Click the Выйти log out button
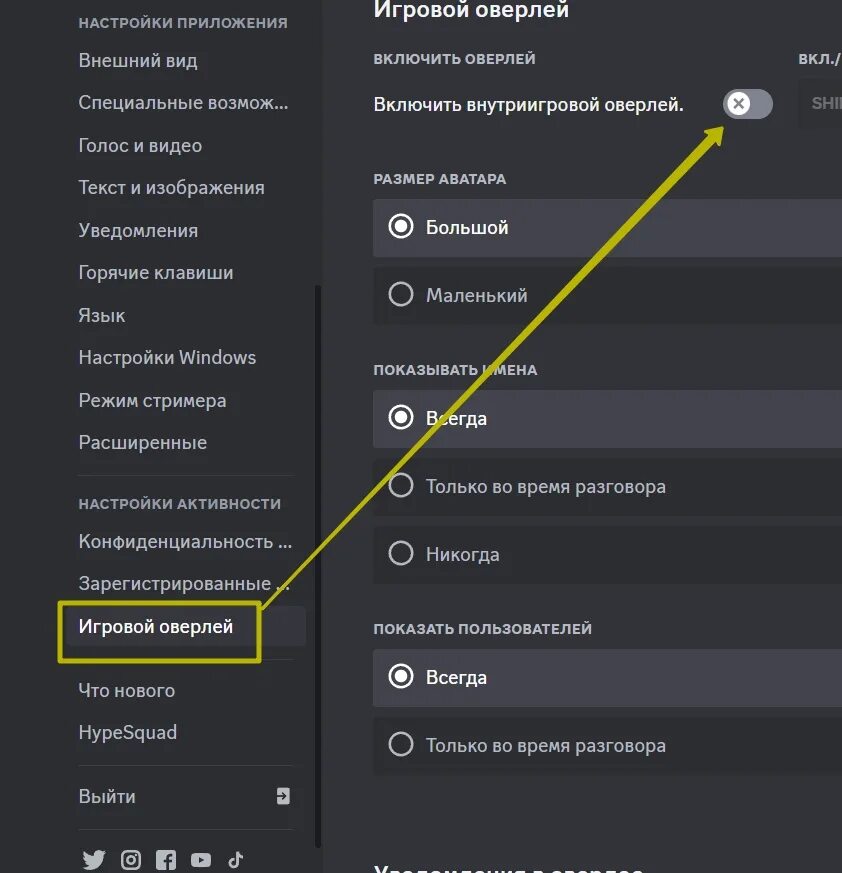842x873 pixels. pyautogui.click(x=107, y=797)
